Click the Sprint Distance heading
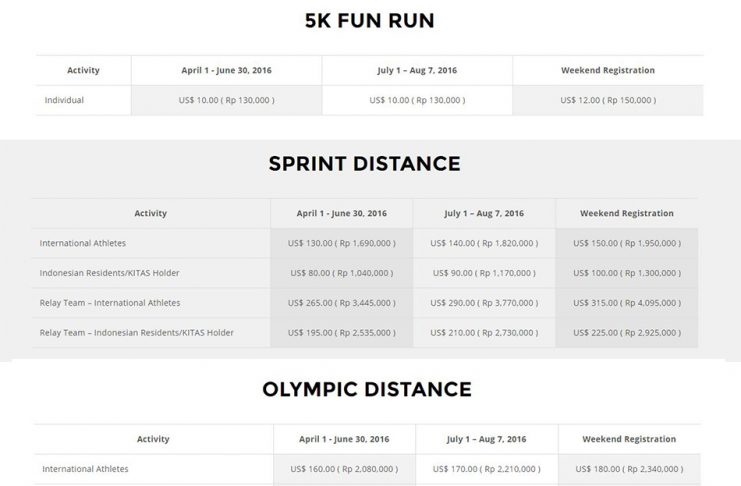Image resolution: width=741 pixels, height=486 pixels. pos(364,164)
